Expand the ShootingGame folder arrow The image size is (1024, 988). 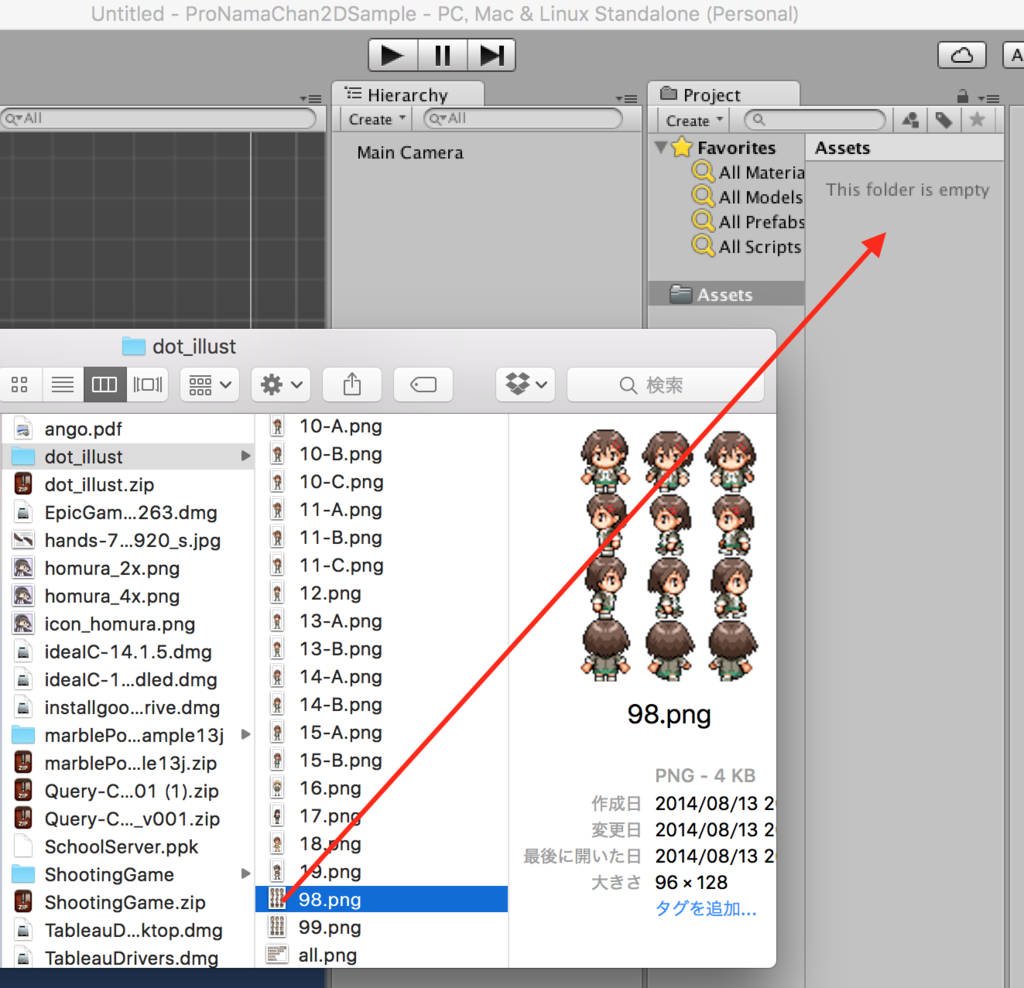246,874
